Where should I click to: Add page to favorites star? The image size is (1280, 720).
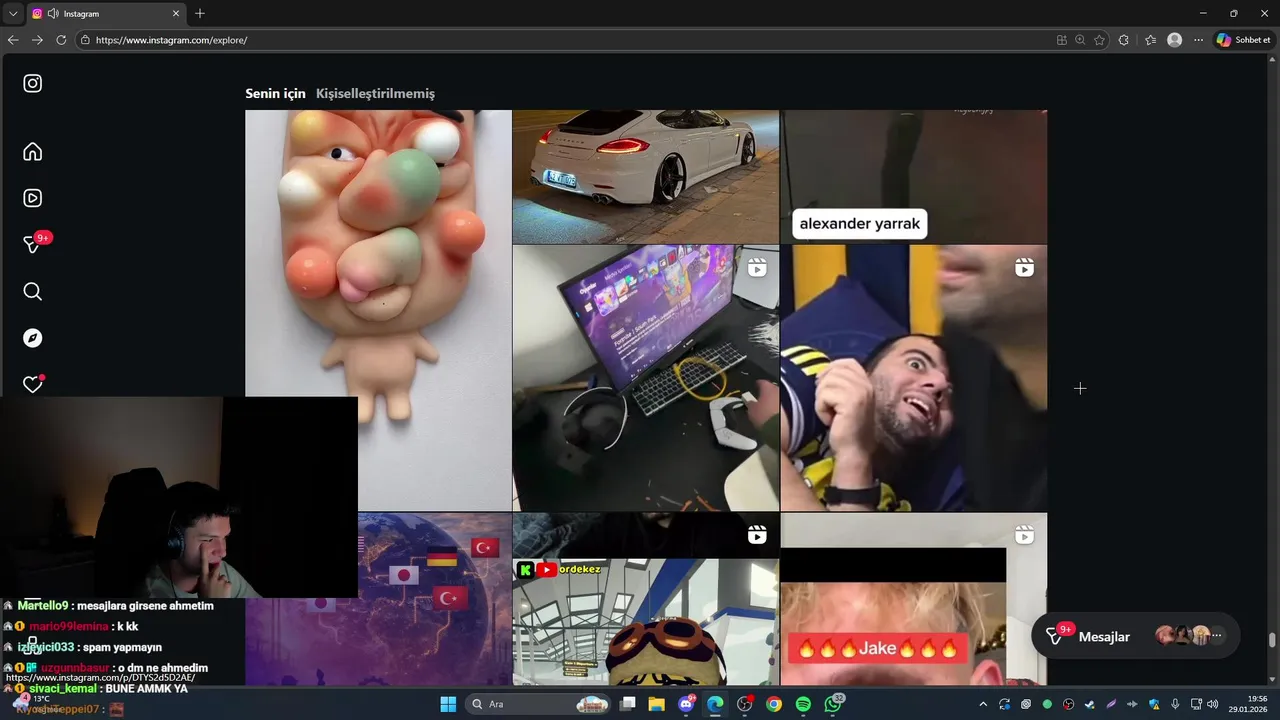click(1099, 40)
